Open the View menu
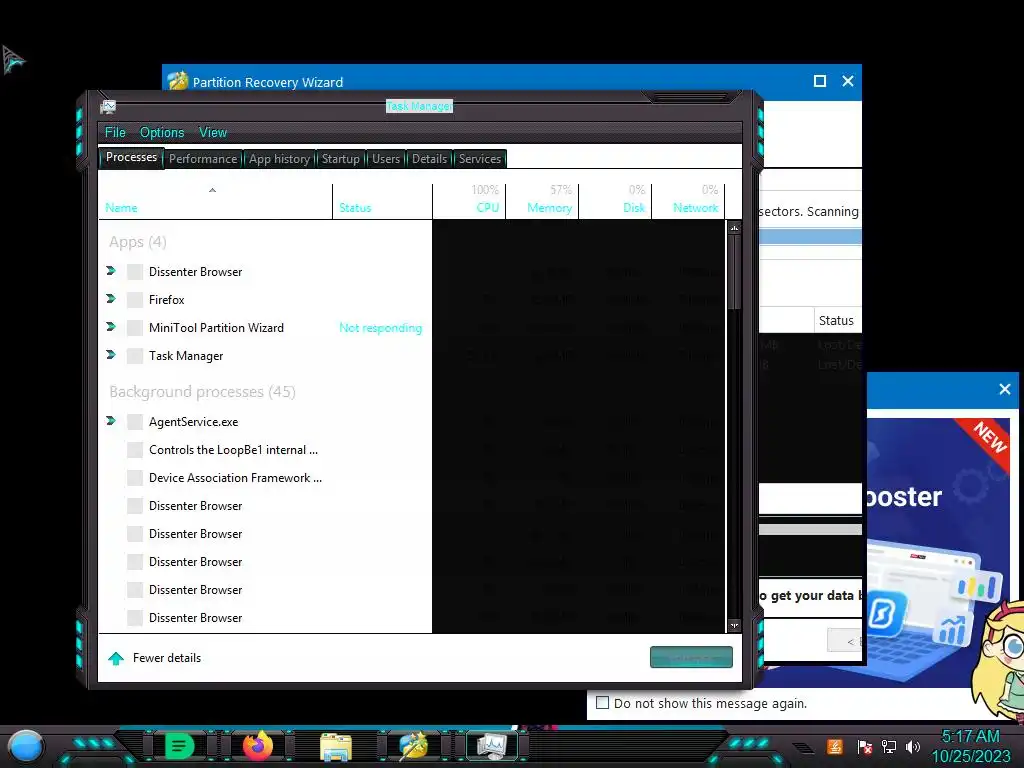This screenshot has width=1024, height=768. pyautogui.click(x=213, y=133)
